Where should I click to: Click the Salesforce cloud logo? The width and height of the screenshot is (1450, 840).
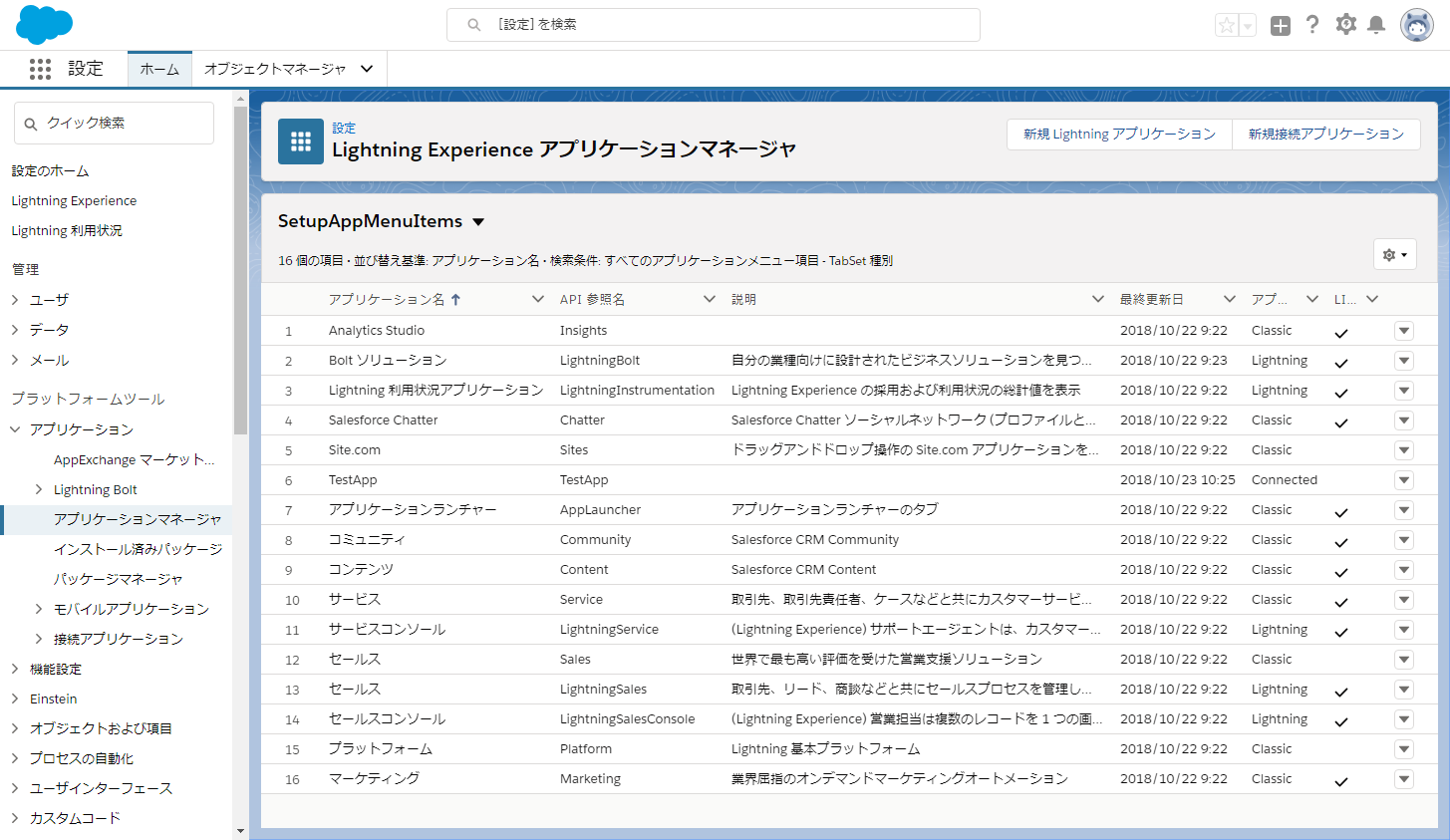coord(43,24)
